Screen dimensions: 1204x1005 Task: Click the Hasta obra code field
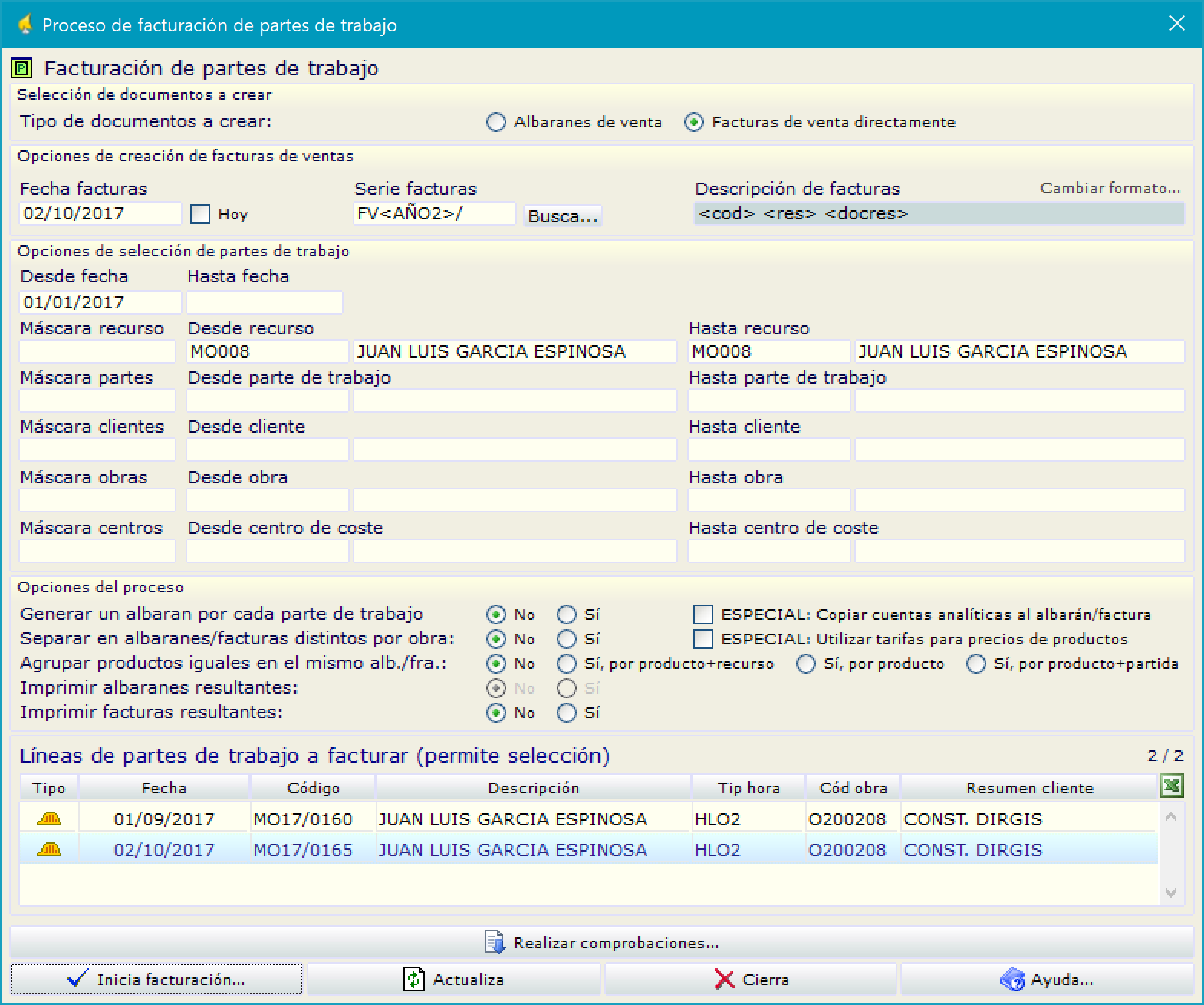tap(769, 500)
